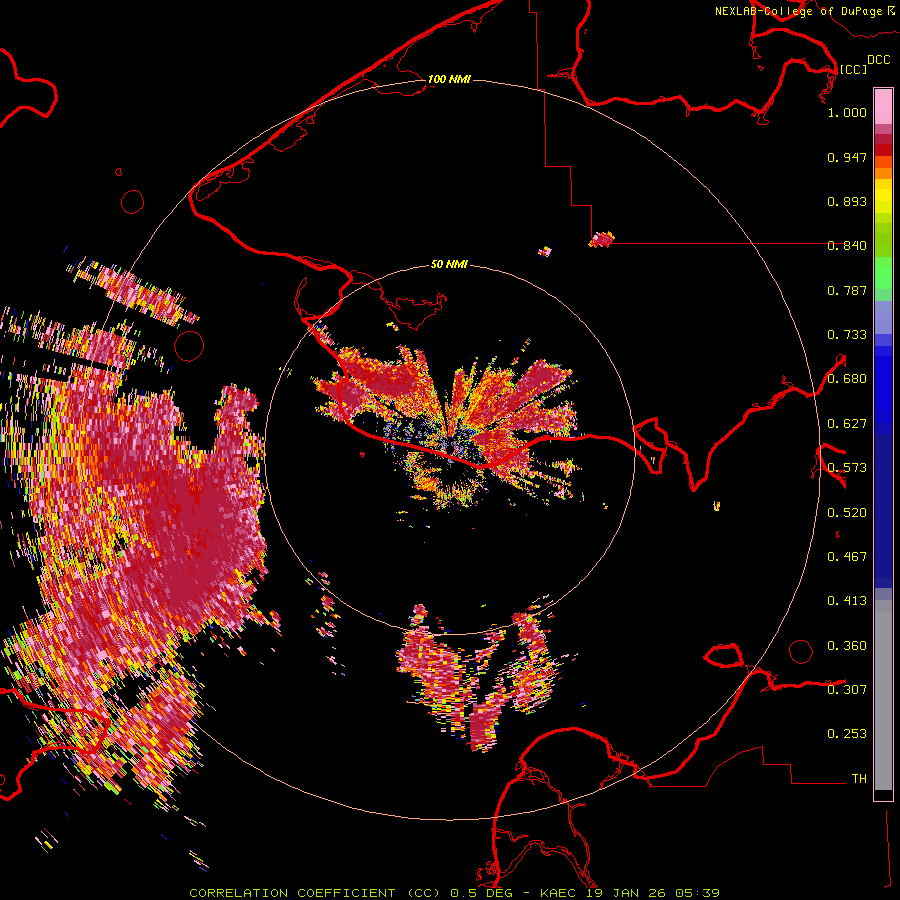This screenshot has height=900, width=900.
Task: Select the [CC] product label above color bar
Action: [853, 69]
